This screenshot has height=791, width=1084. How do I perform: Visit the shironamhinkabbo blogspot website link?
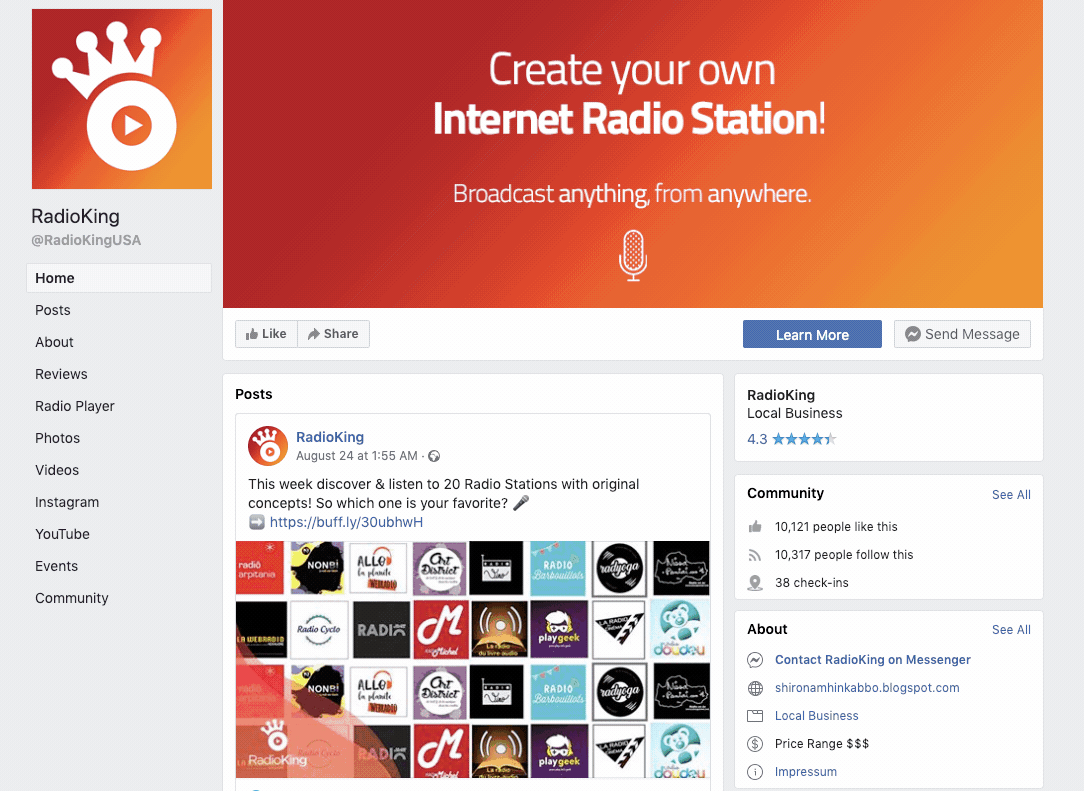coord(866,687)
